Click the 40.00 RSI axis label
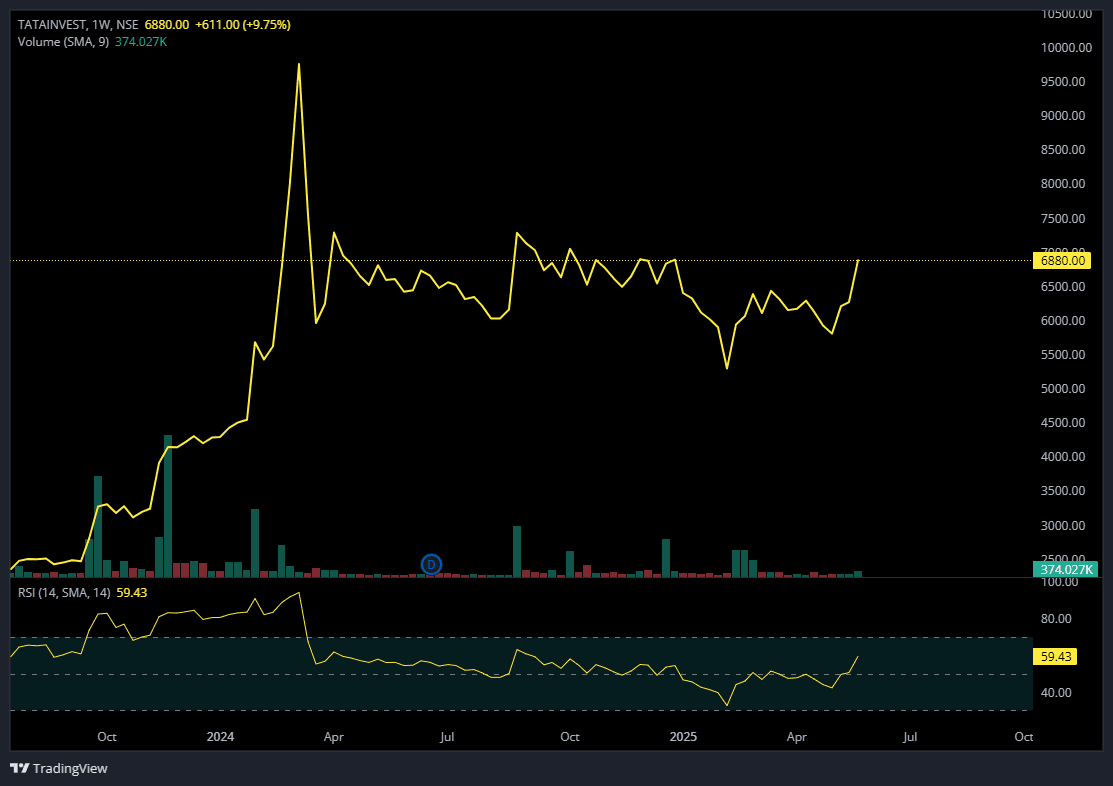Viewport: 1113px width, 786px height. (x=1056, y=693)
